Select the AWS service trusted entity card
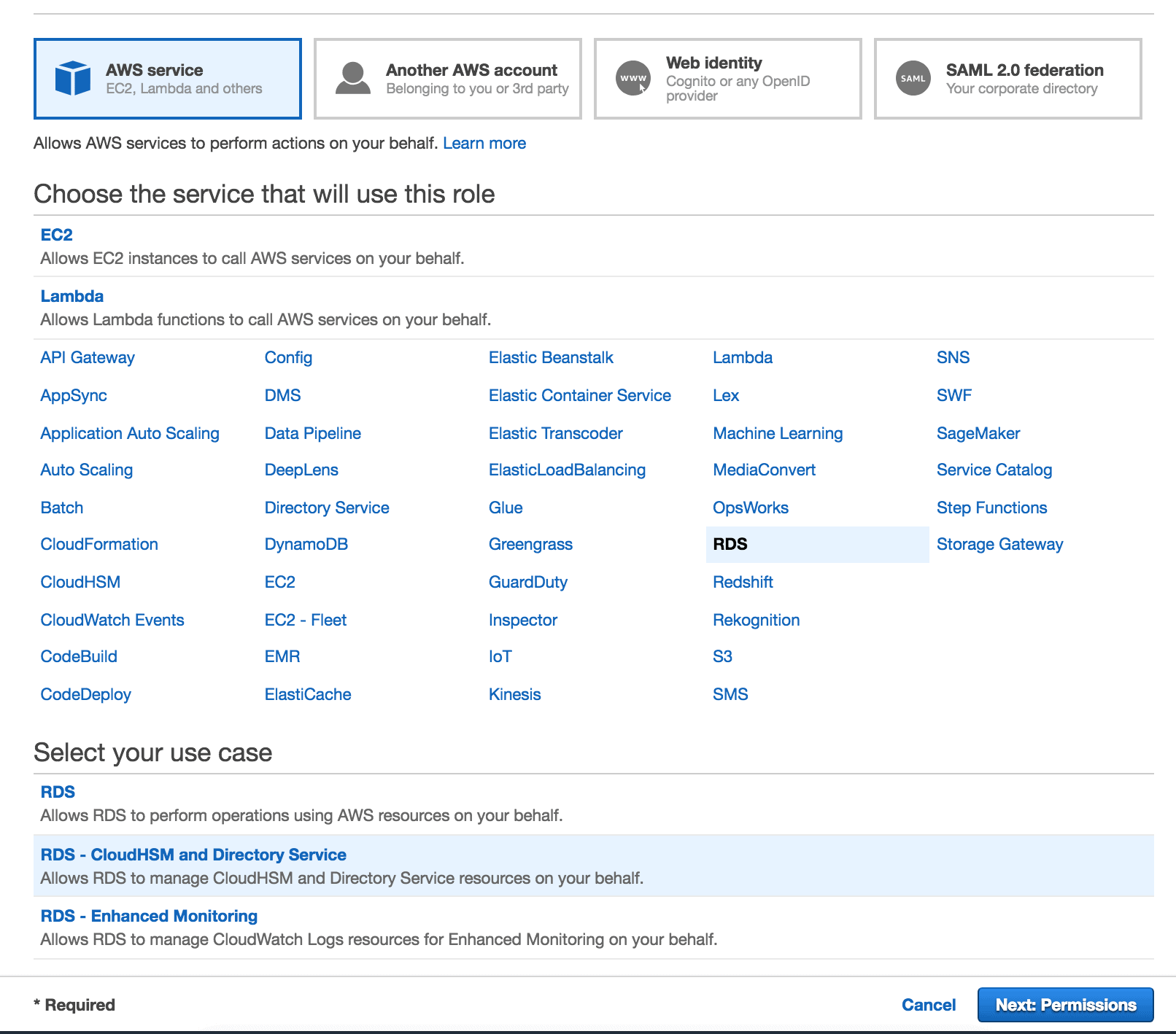This screenshot has height=1034, width=1176. click(168, 79)
